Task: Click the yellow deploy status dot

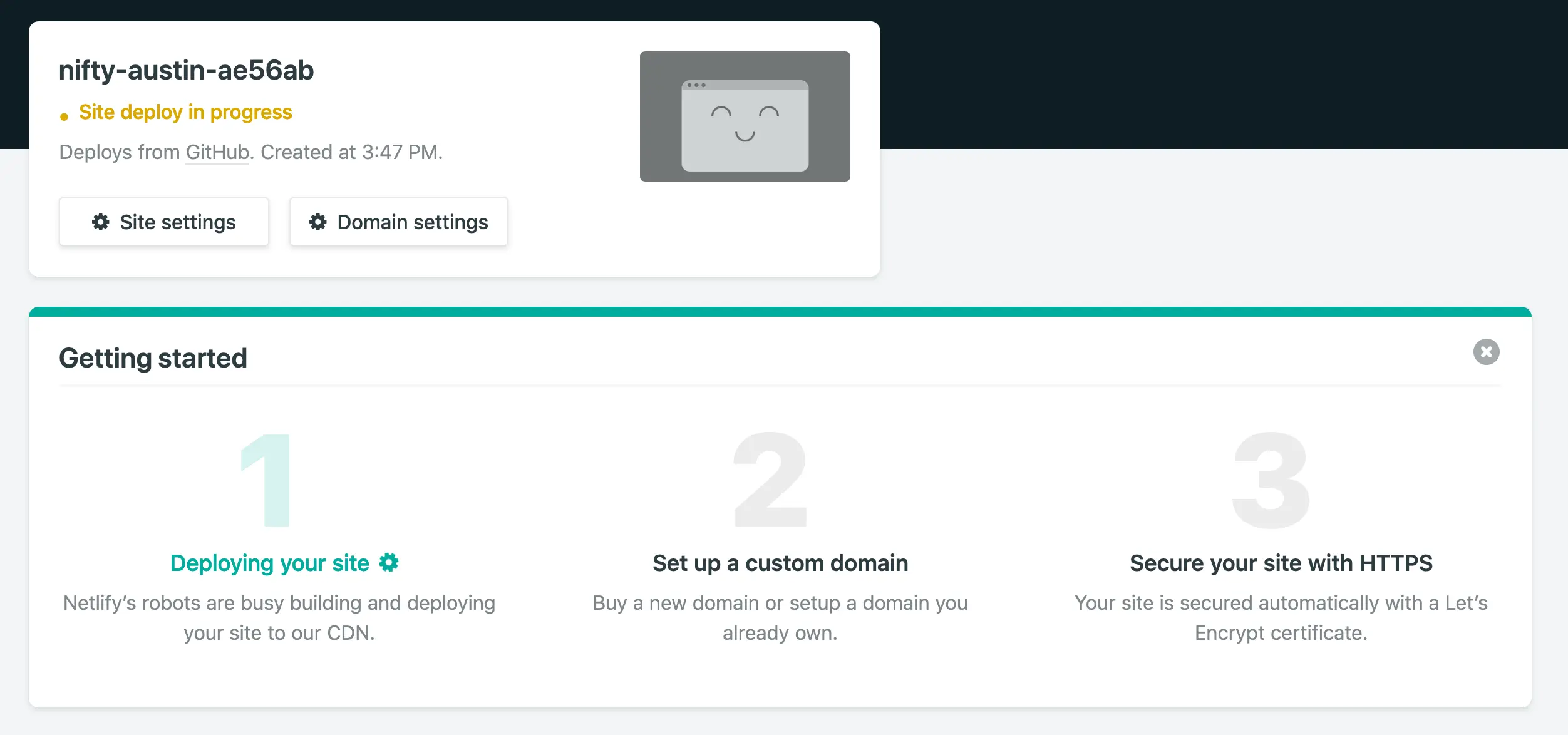Action: (x=64, y=116)
